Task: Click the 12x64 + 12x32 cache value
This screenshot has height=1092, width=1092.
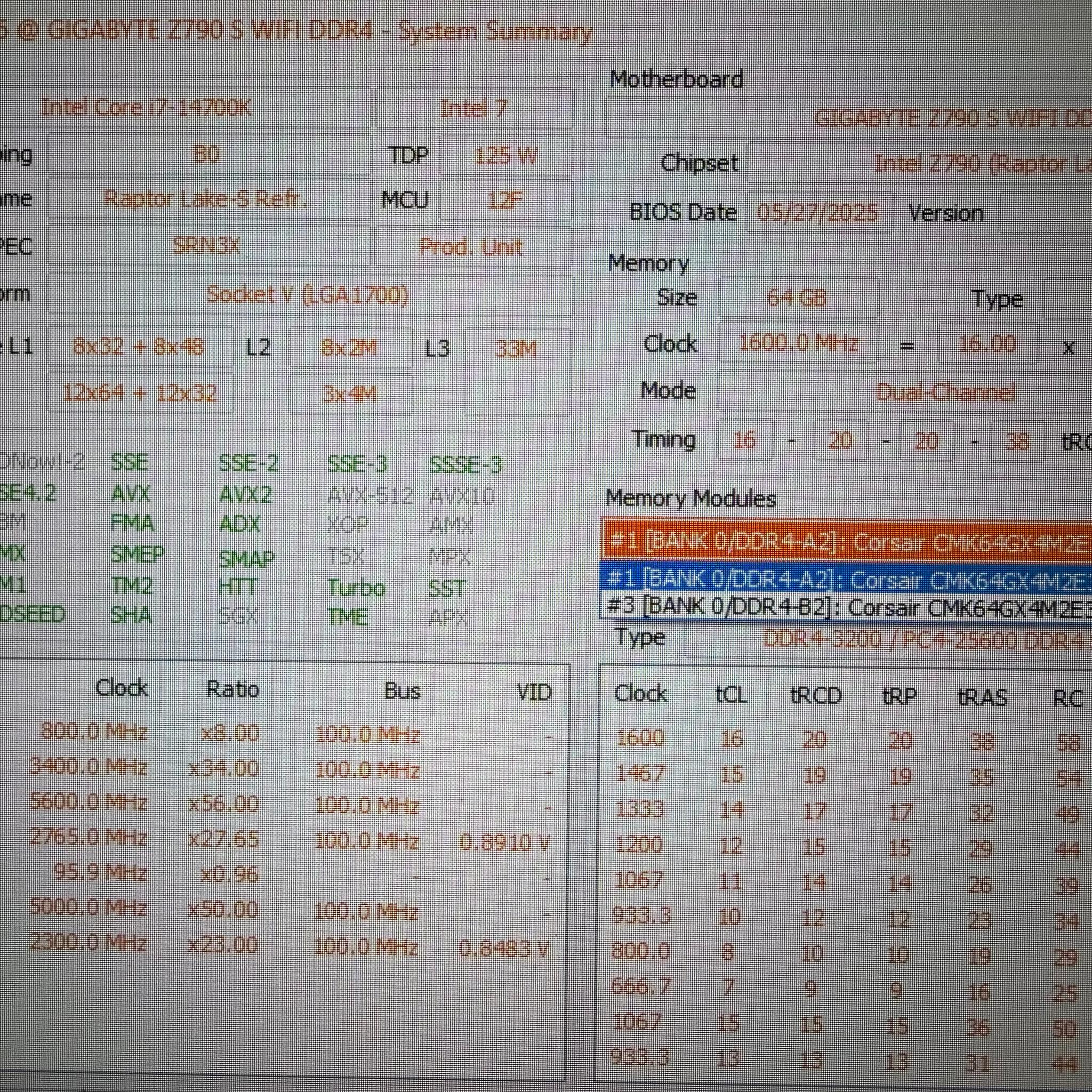Action: (140, 393)
